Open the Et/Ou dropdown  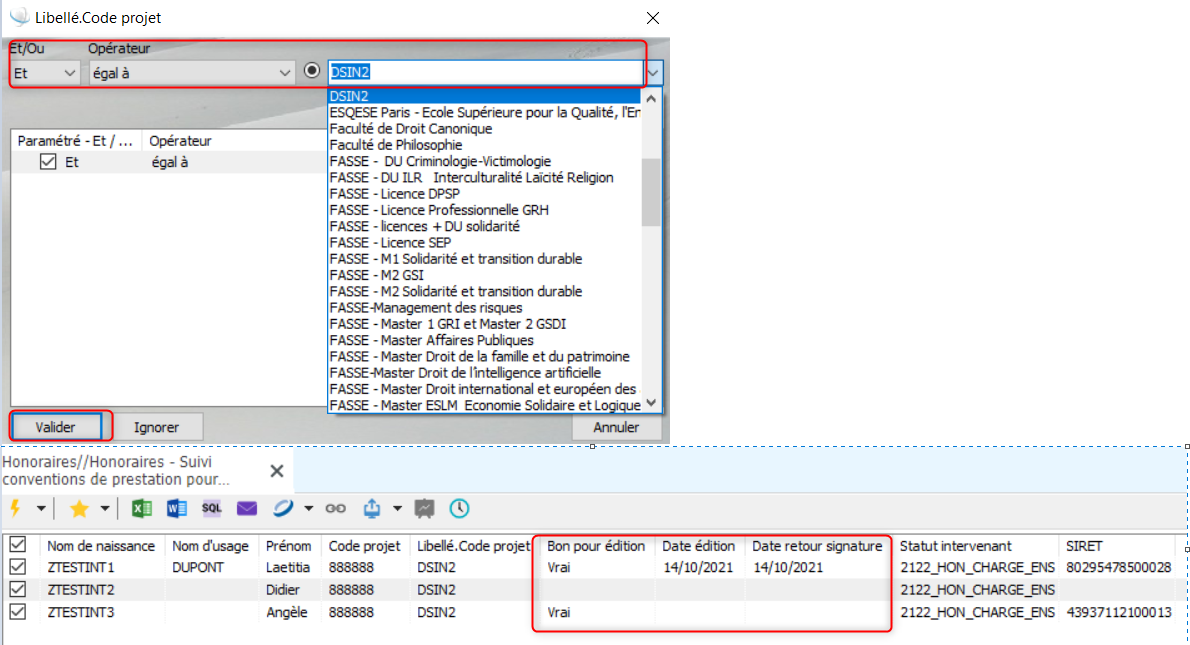pyautogui.click(x=45, y=73)
